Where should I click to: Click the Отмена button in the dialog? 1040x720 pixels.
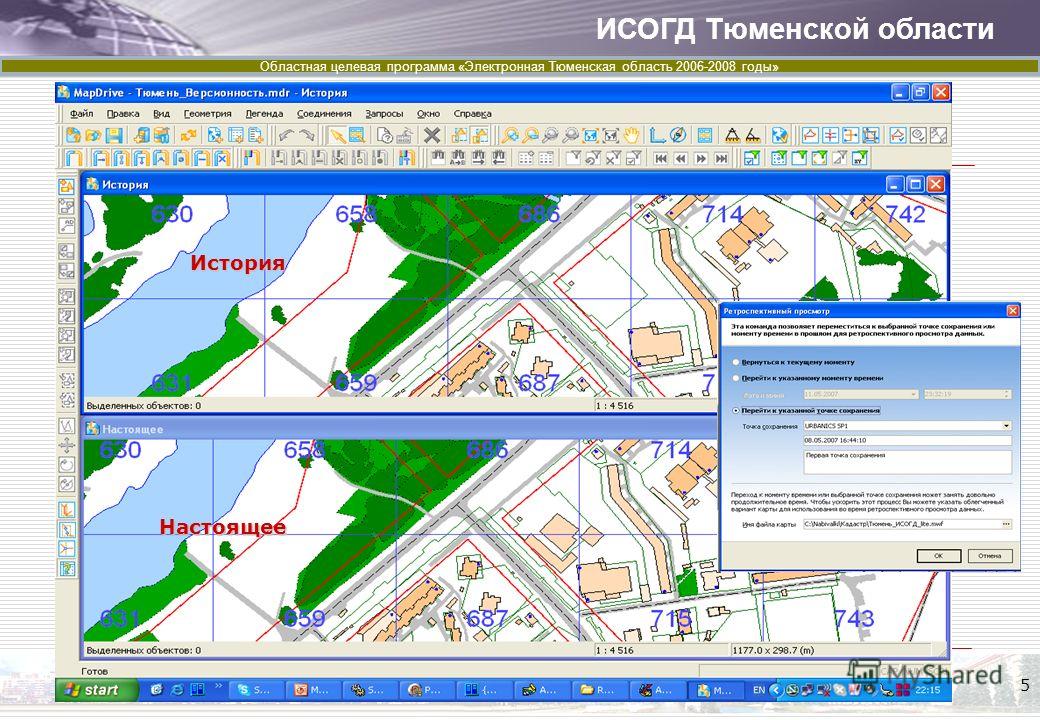990,556
